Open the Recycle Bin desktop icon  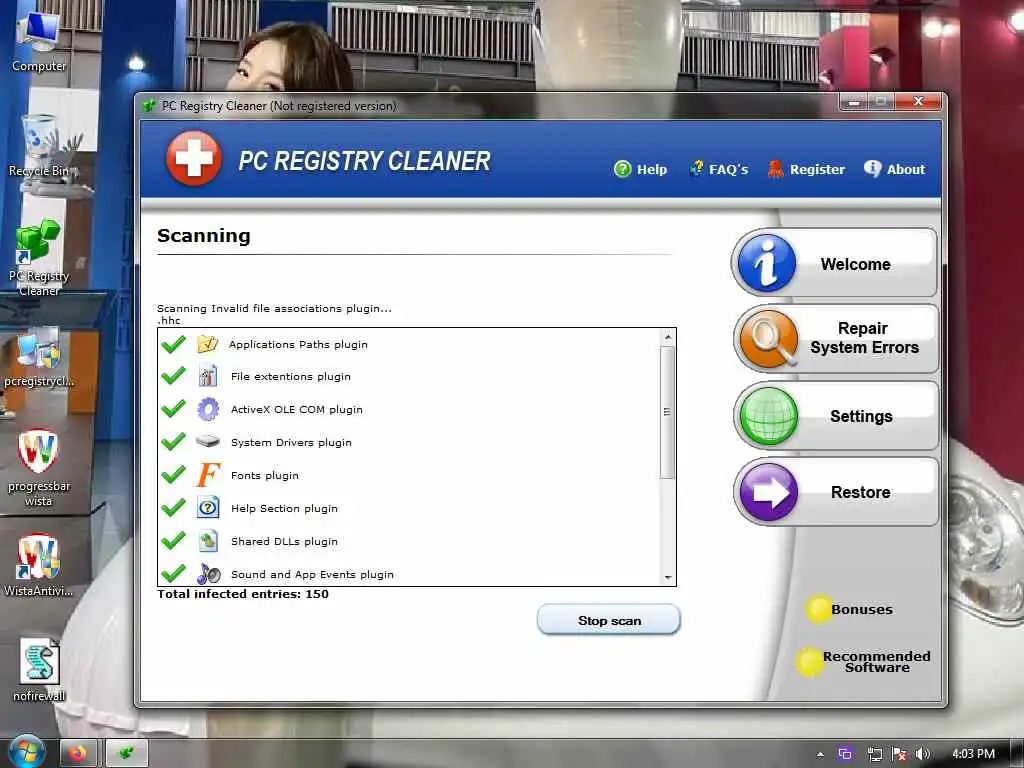pos(39,146)
